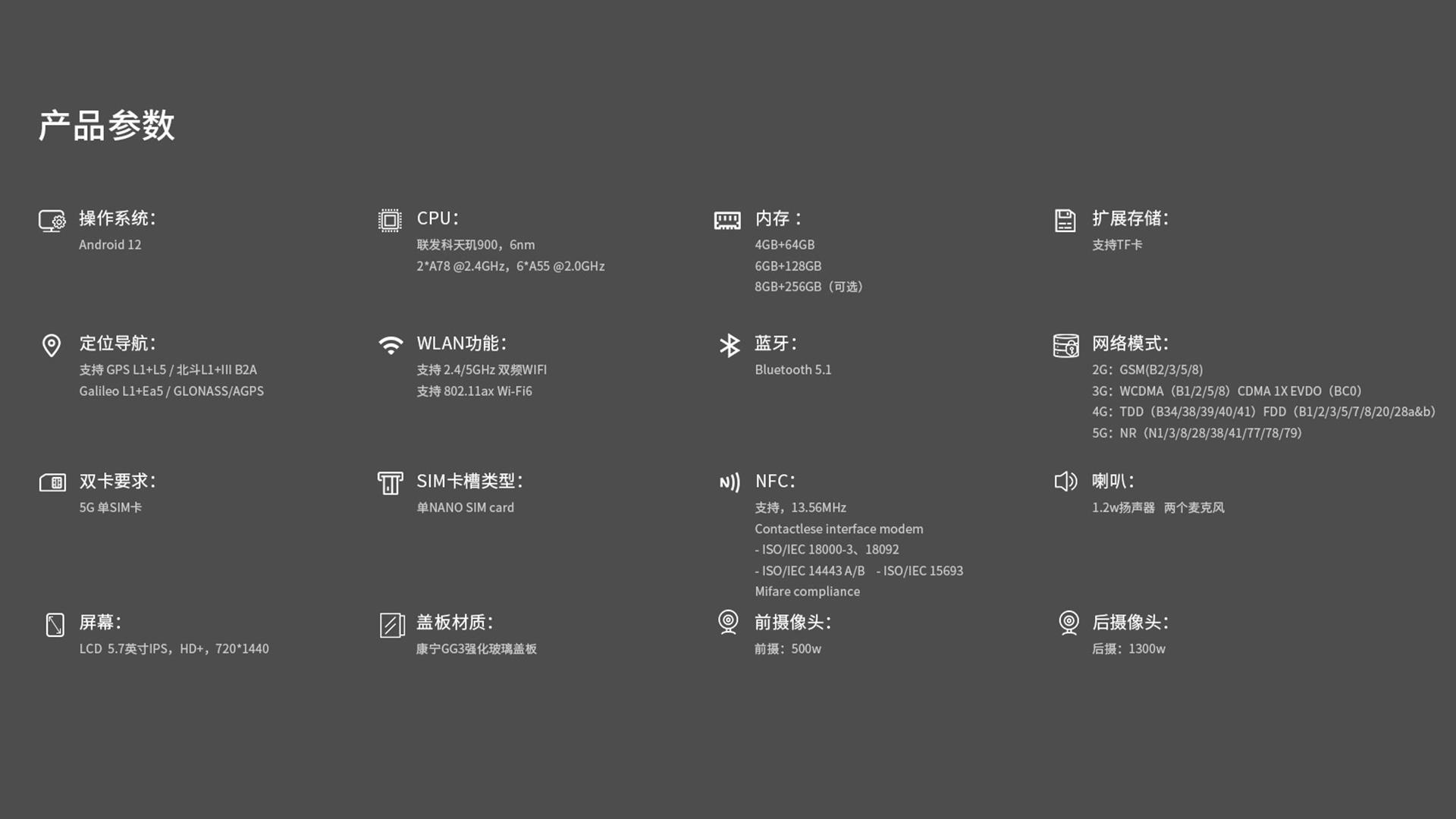Viewport: 1456px width, 819px height.
Task: Click the Bluetooth 5.1 text
Action: [792, 370]
